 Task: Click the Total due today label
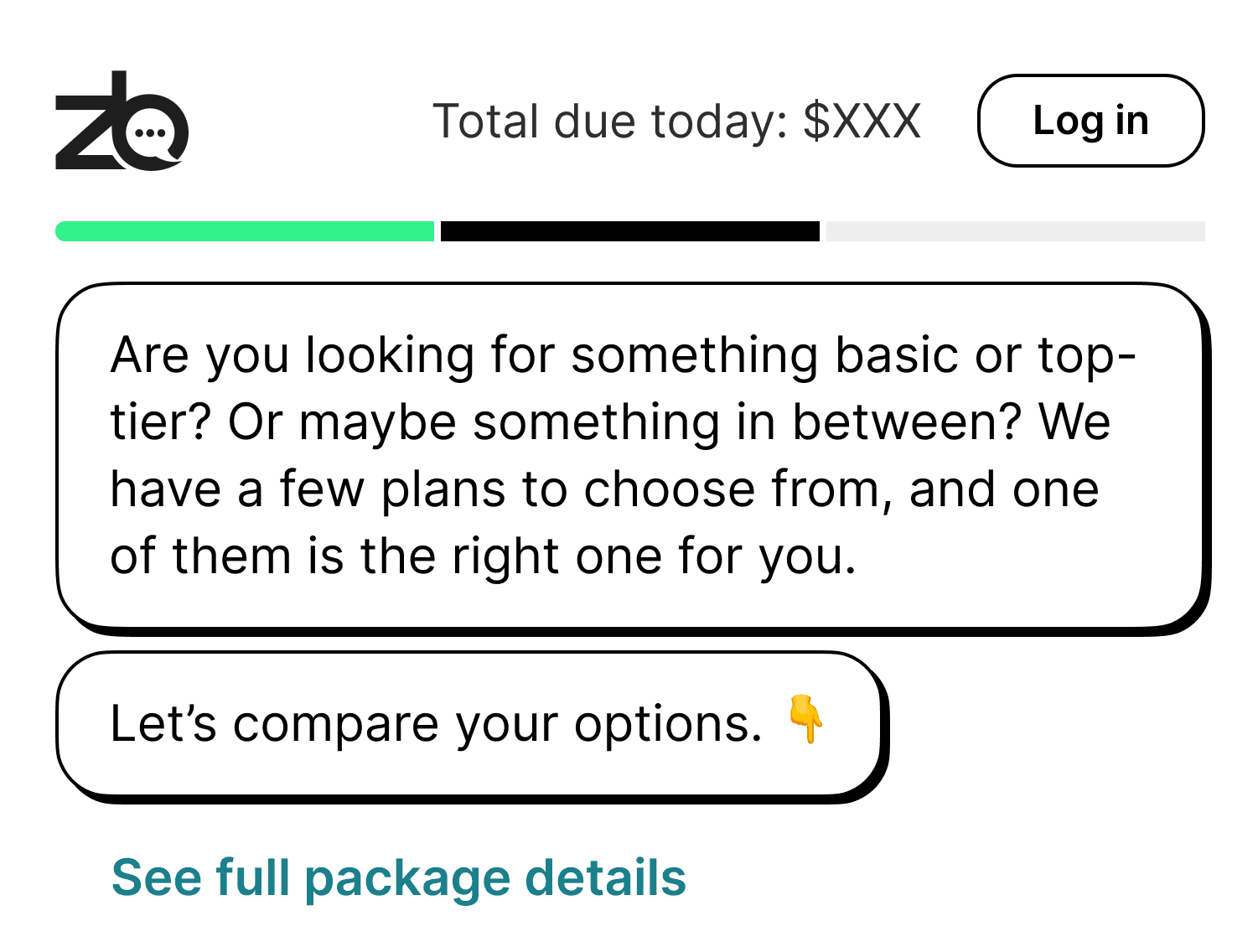coord(610,122)
